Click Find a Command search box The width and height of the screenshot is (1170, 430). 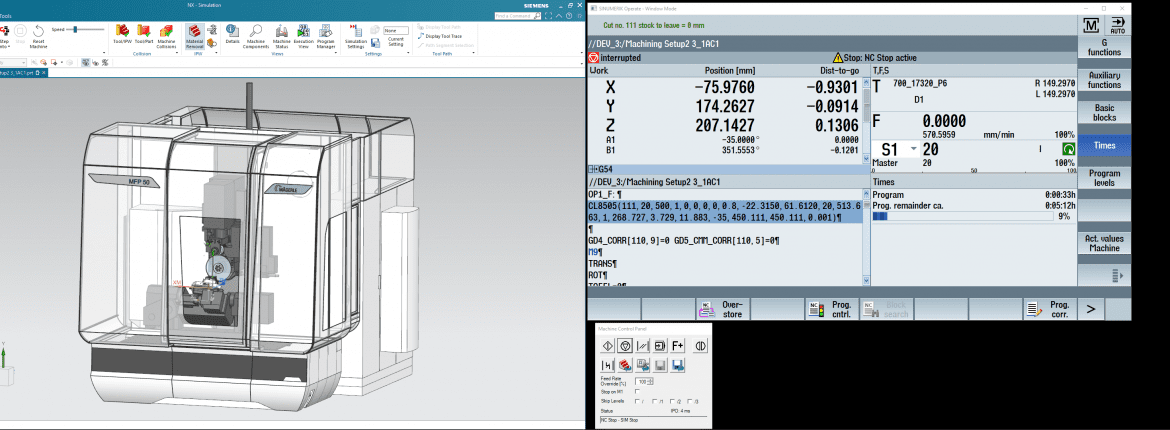pos(520,15)
